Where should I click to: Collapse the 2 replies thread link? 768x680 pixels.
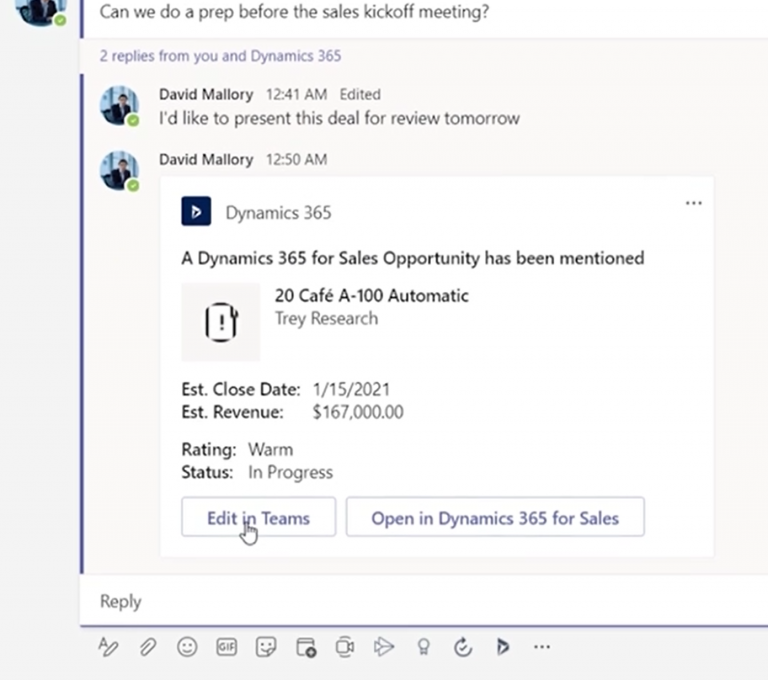click(220, 56)
